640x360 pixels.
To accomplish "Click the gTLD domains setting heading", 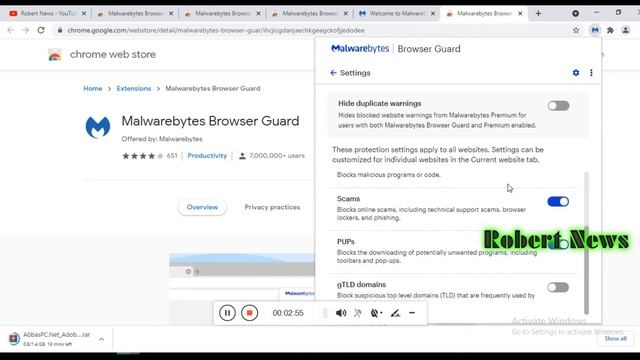I will [361, 284].
